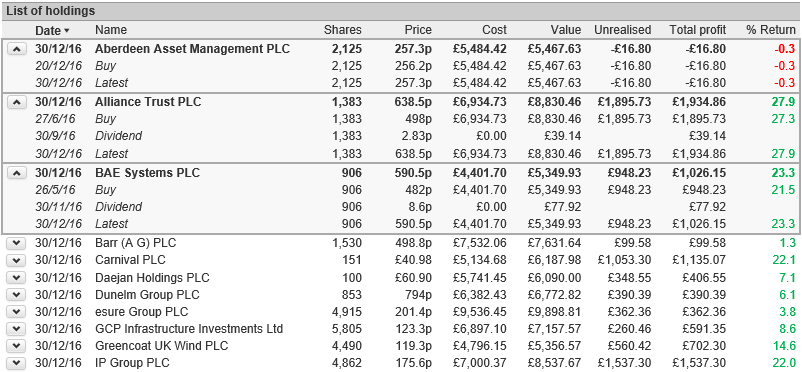Expand GCP Infrastructure Investments Ltd transactions
The height and width of the screenshot is (372, 802).
pyautogui.click(x=17, y=330)
